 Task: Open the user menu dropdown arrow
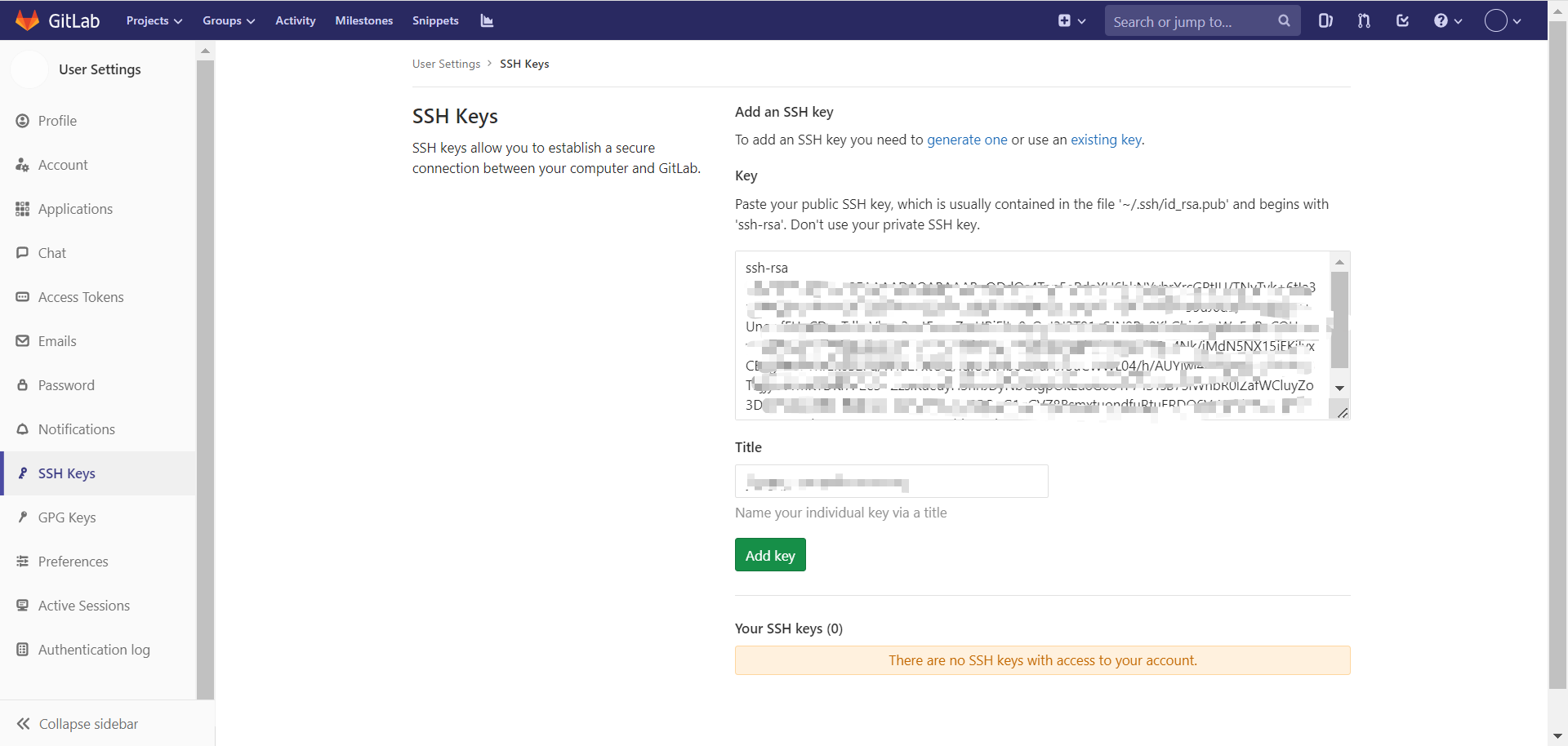1517,21
